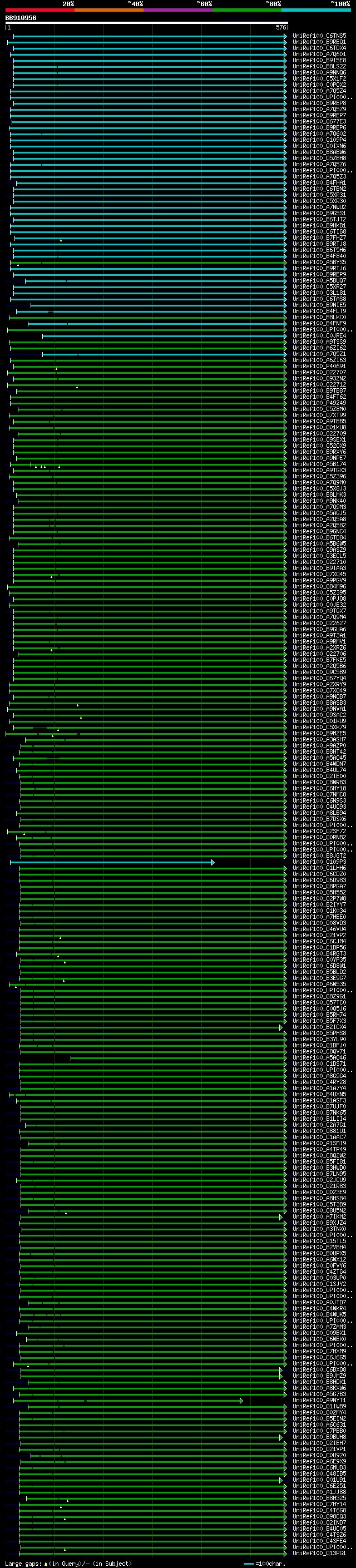This screenshot has width=356, height=1568.
Task: Select the UniRef100_B9RTJ8 label
Action: [319, 244]
